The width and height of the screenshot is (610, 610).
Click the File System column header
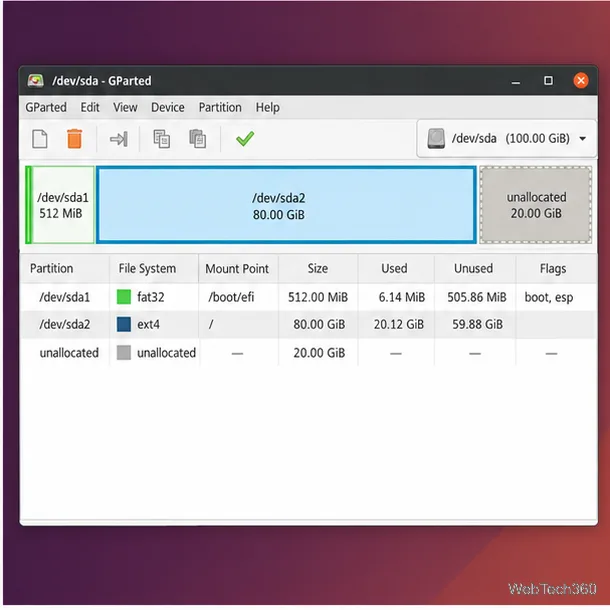coord(147,268)
